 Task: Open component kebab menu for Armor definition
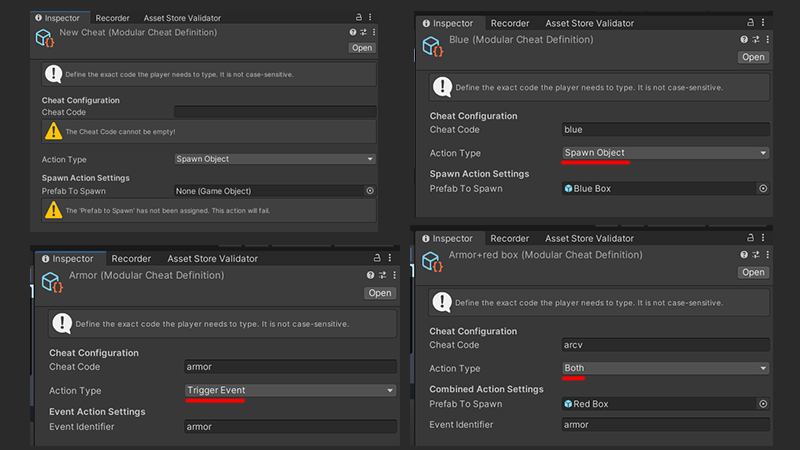394,275
